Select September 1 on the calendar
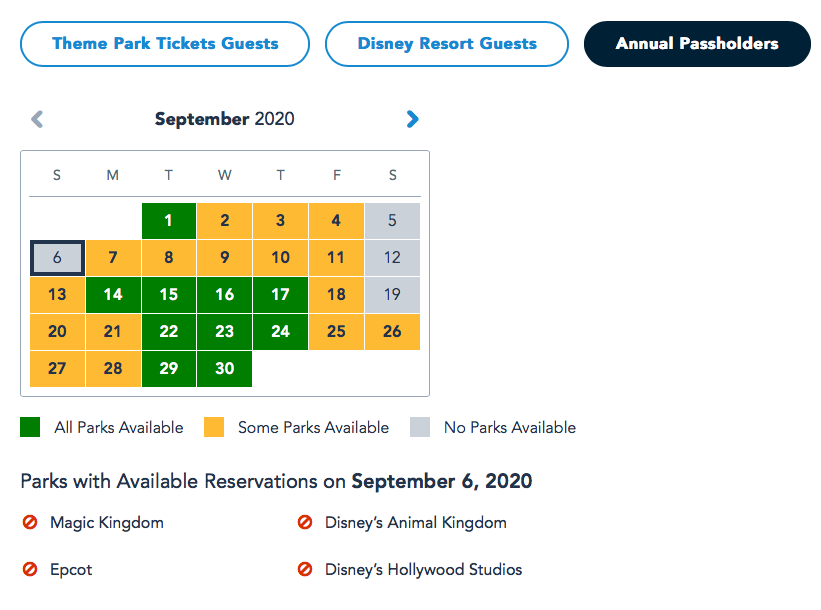The height and width of the screenshot is (610, 821). pyautogui.click(x=169, y=221)
